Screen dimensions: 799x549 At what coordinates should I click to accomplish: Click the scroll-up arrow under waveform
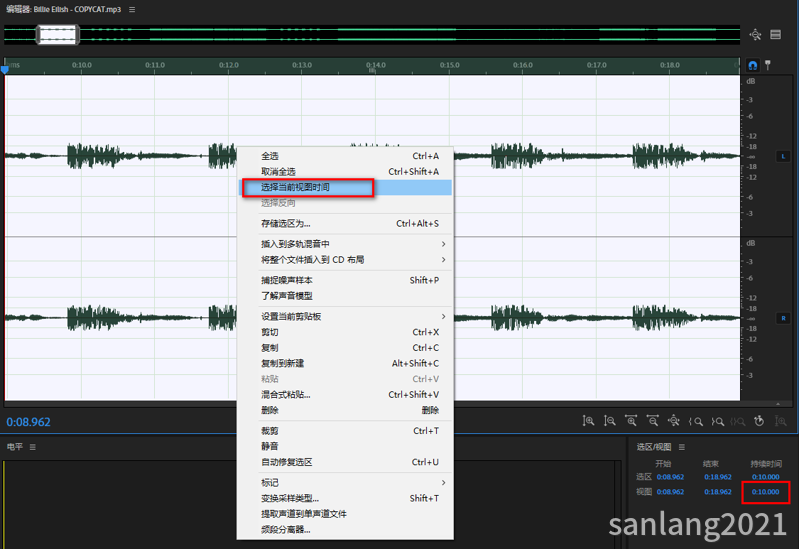point(778,404)
